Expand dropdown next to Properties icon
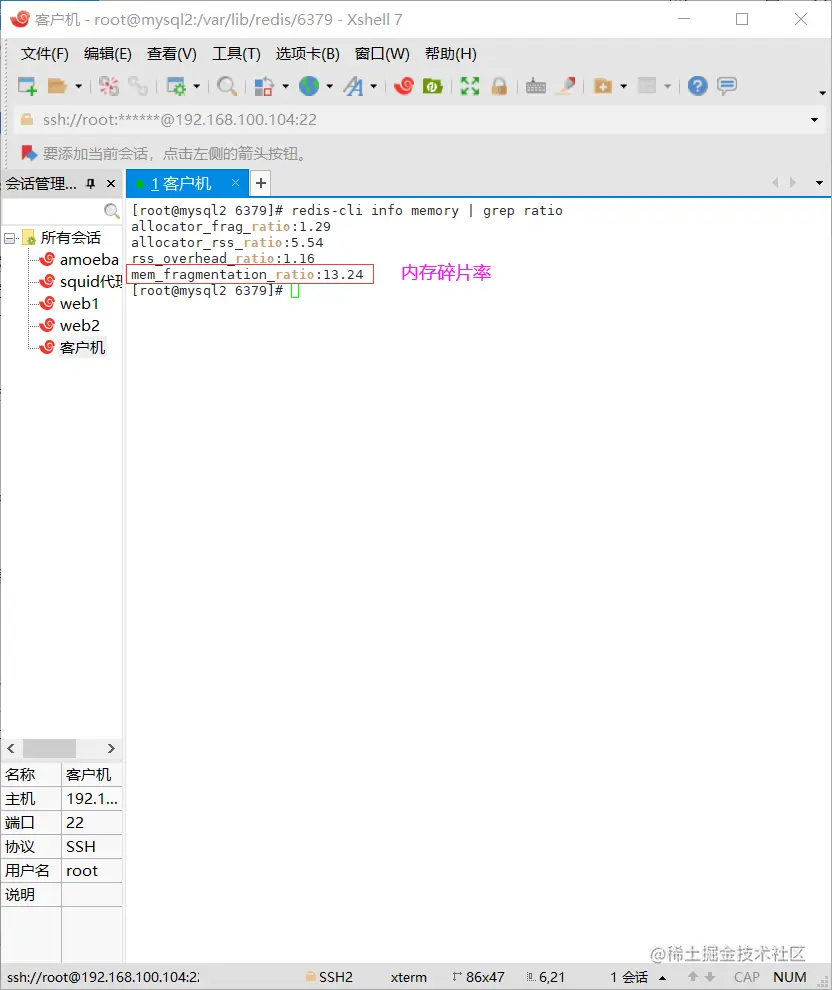Image resolution: width=832 pixels, height=990 pixels. tap(196, 86)
